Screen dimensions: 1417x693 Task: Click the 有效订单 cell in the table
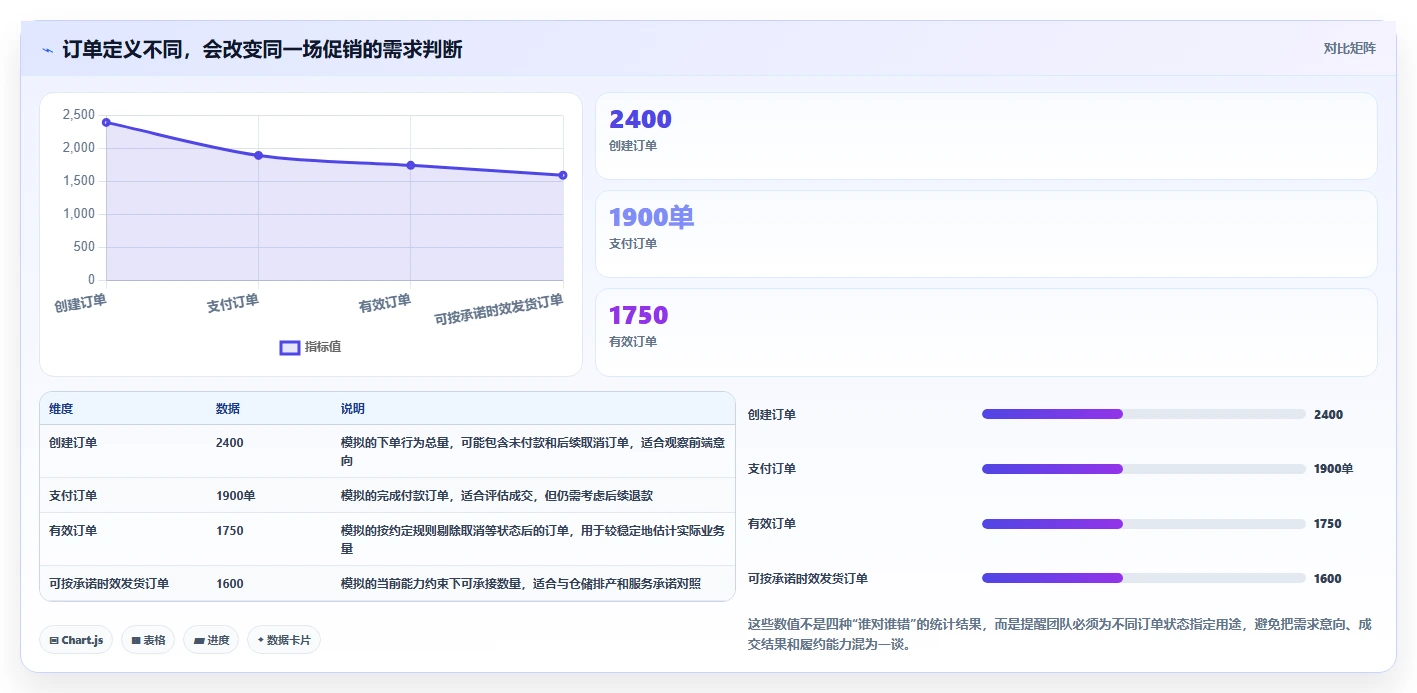73,531
